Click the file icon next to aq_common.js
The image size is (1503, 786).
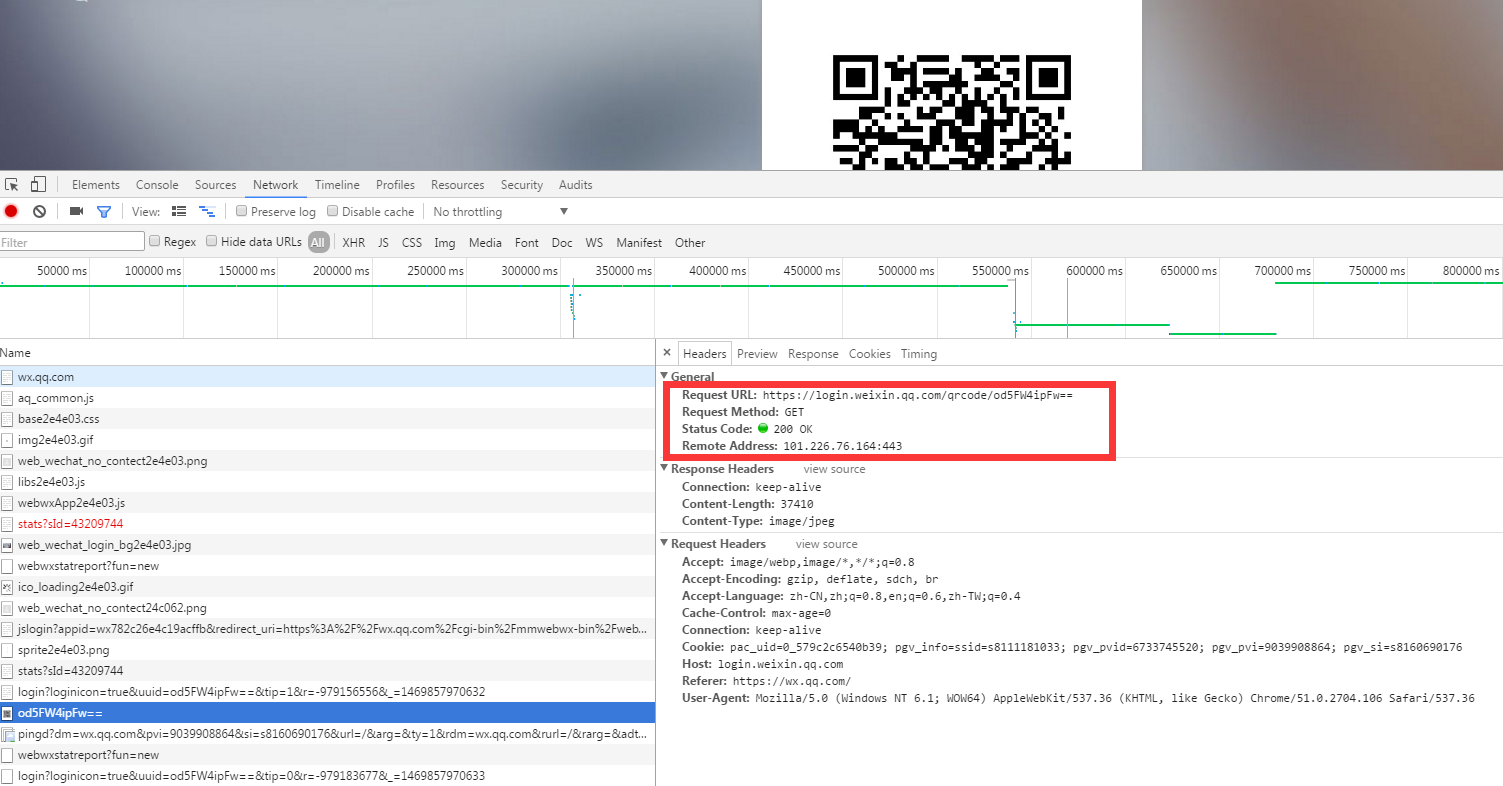[x=7, y=398]
